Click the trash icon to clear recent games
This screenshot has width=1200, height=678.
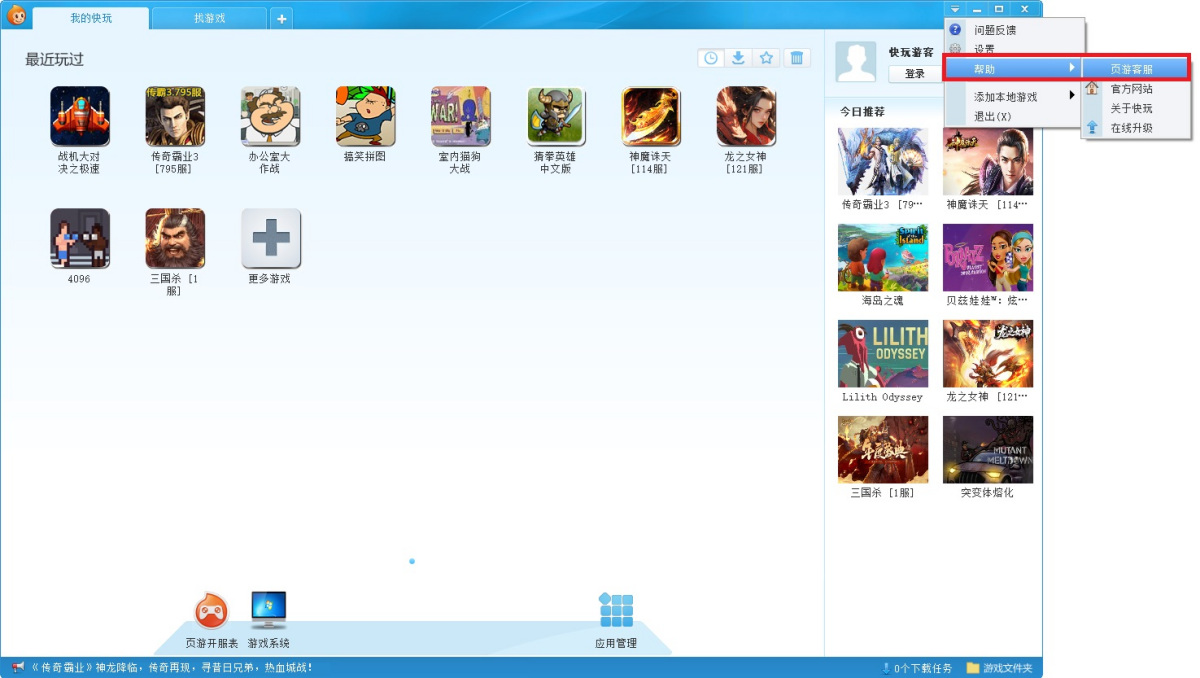click(x=796, y=58)
